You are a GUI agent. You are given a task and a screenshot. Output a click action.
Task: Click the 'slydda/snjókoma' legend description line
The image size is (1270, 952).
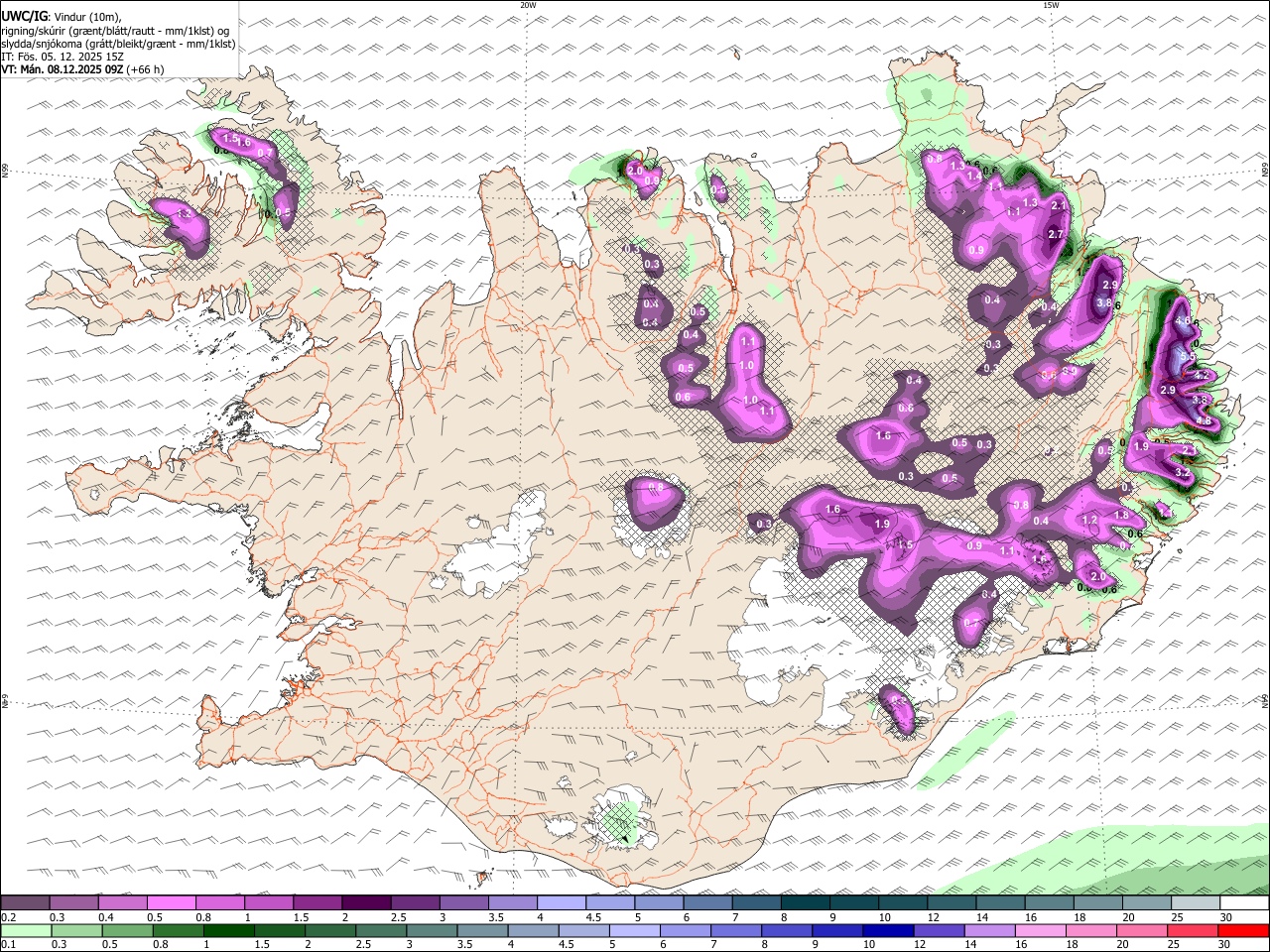point(118,44)
